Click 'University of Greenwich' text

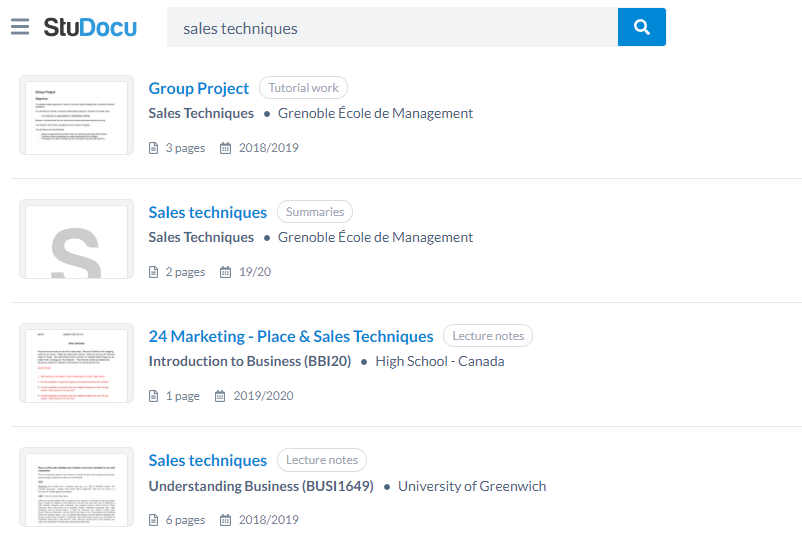[472, 486]
